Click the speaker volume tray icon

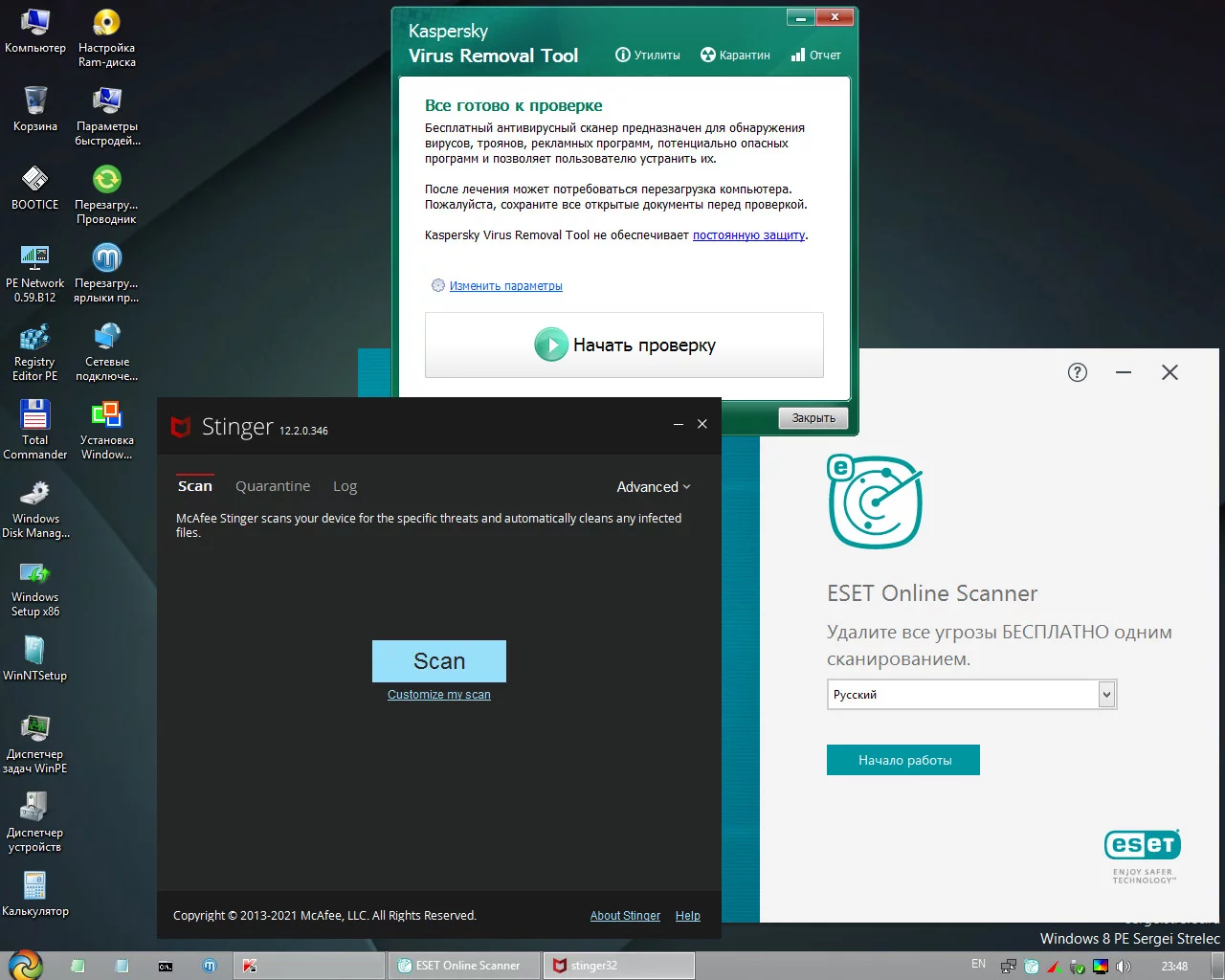1124,966
